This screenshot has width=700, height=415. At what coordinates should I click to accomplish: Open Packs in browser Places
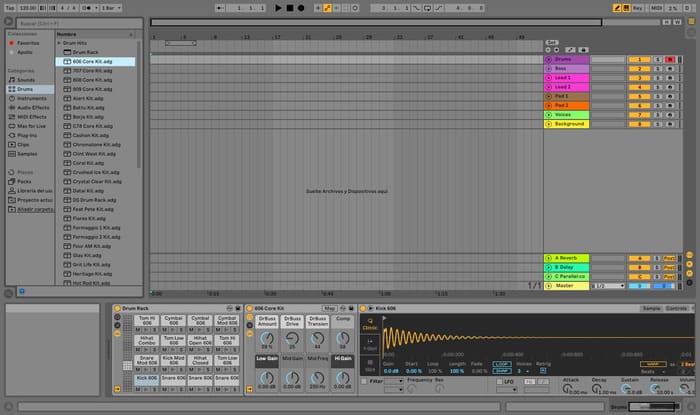(24, 182)
